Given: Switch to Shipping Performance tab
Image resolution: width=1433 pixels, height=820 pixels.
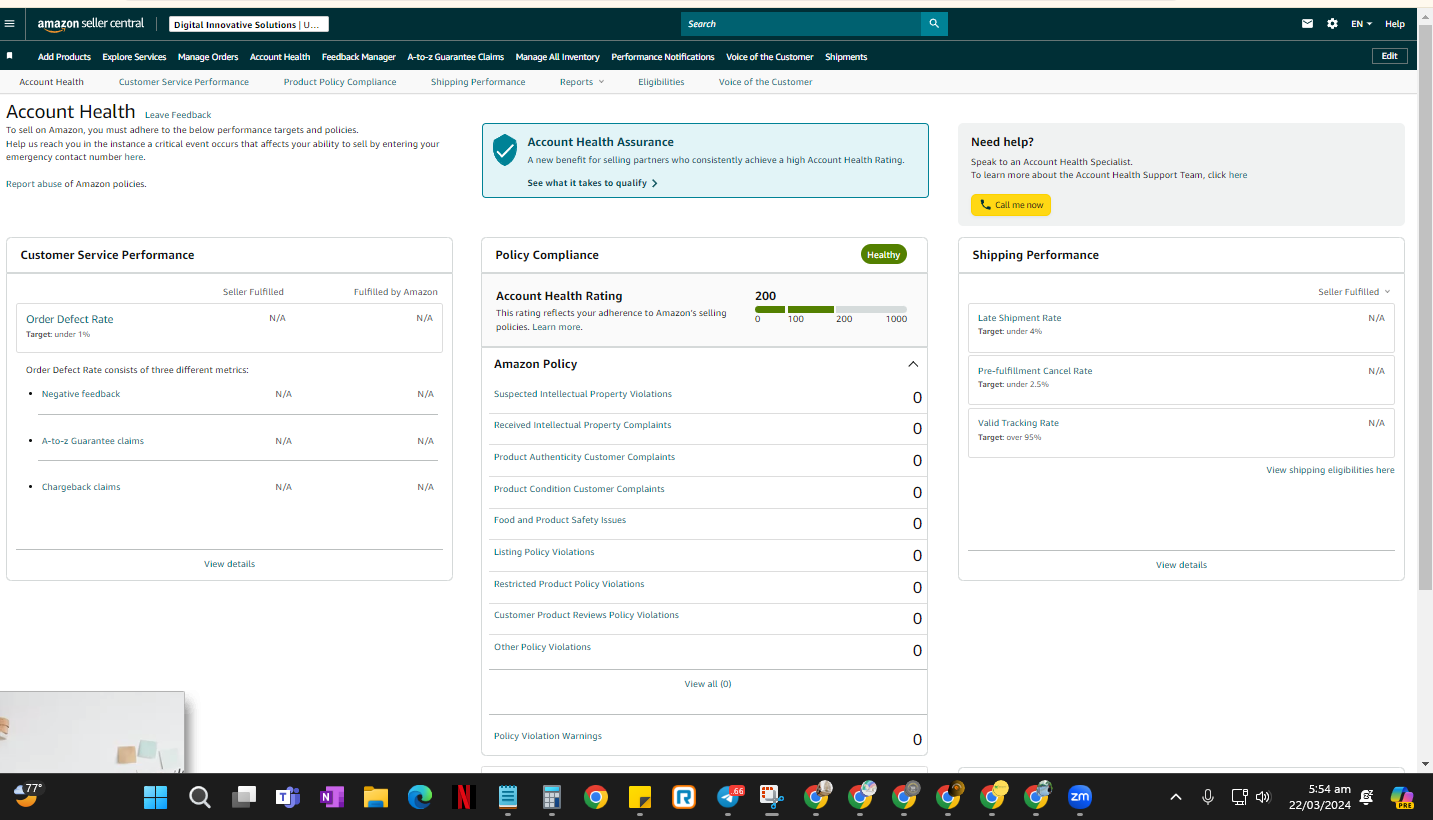Looking at the screenshot, I should [x=478, y=82].
